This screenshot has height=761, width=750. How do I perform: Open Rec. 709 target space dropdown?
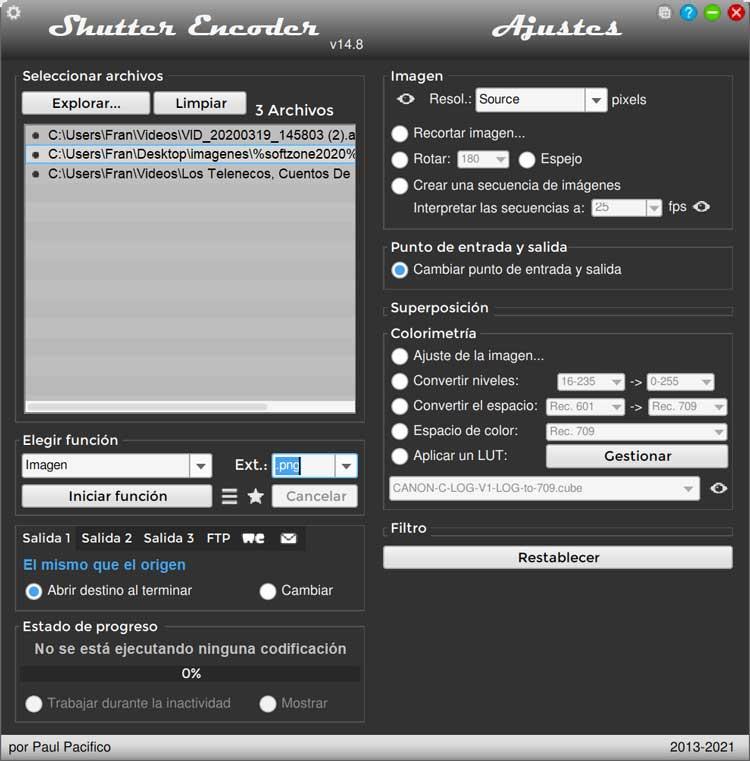coord(687,406)
